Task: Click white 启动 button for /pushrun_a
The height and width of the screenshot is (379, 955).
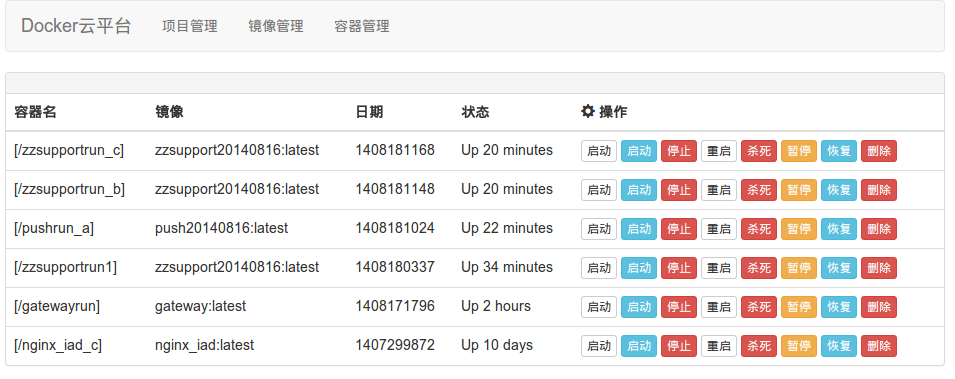Action: tap(599, 229)
